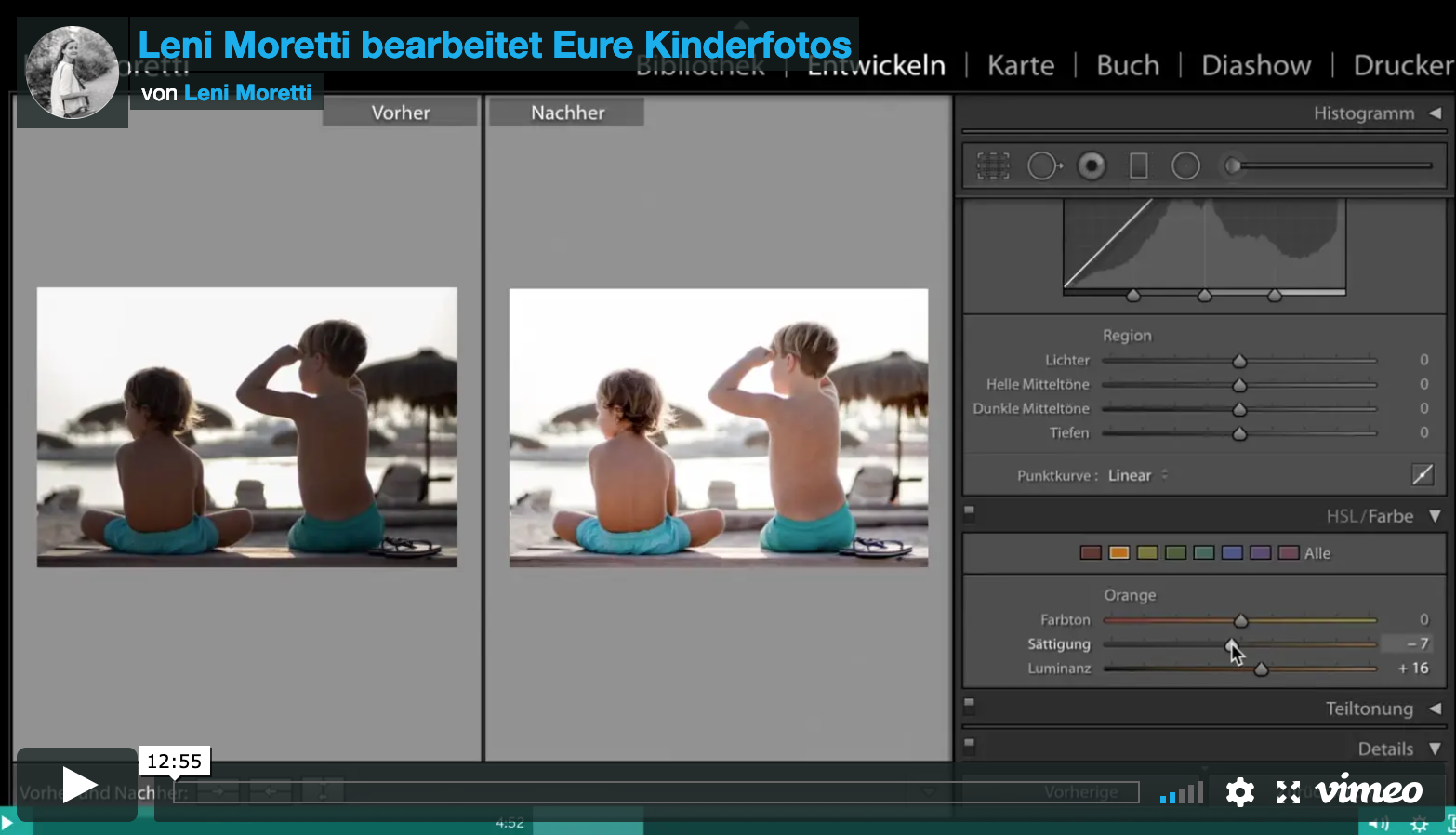
Task: Move the tone curve left split point
Action: click(x=1133, y=296)
